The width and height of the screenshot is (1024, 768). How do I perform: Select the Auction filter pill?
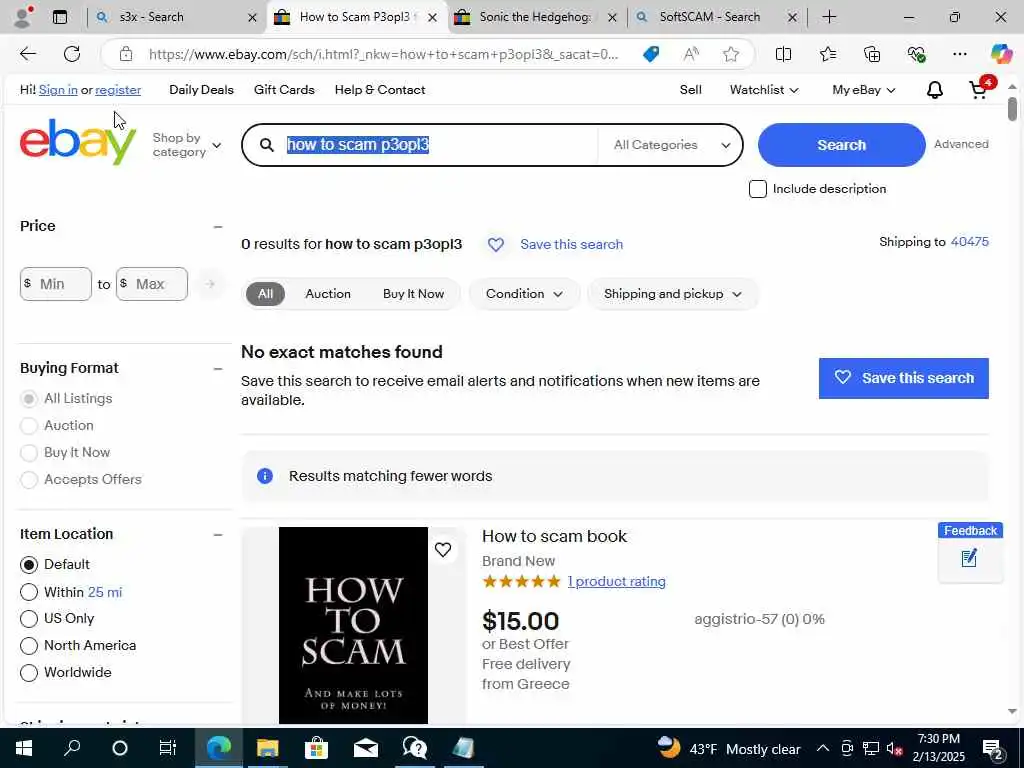coord(328,294)
